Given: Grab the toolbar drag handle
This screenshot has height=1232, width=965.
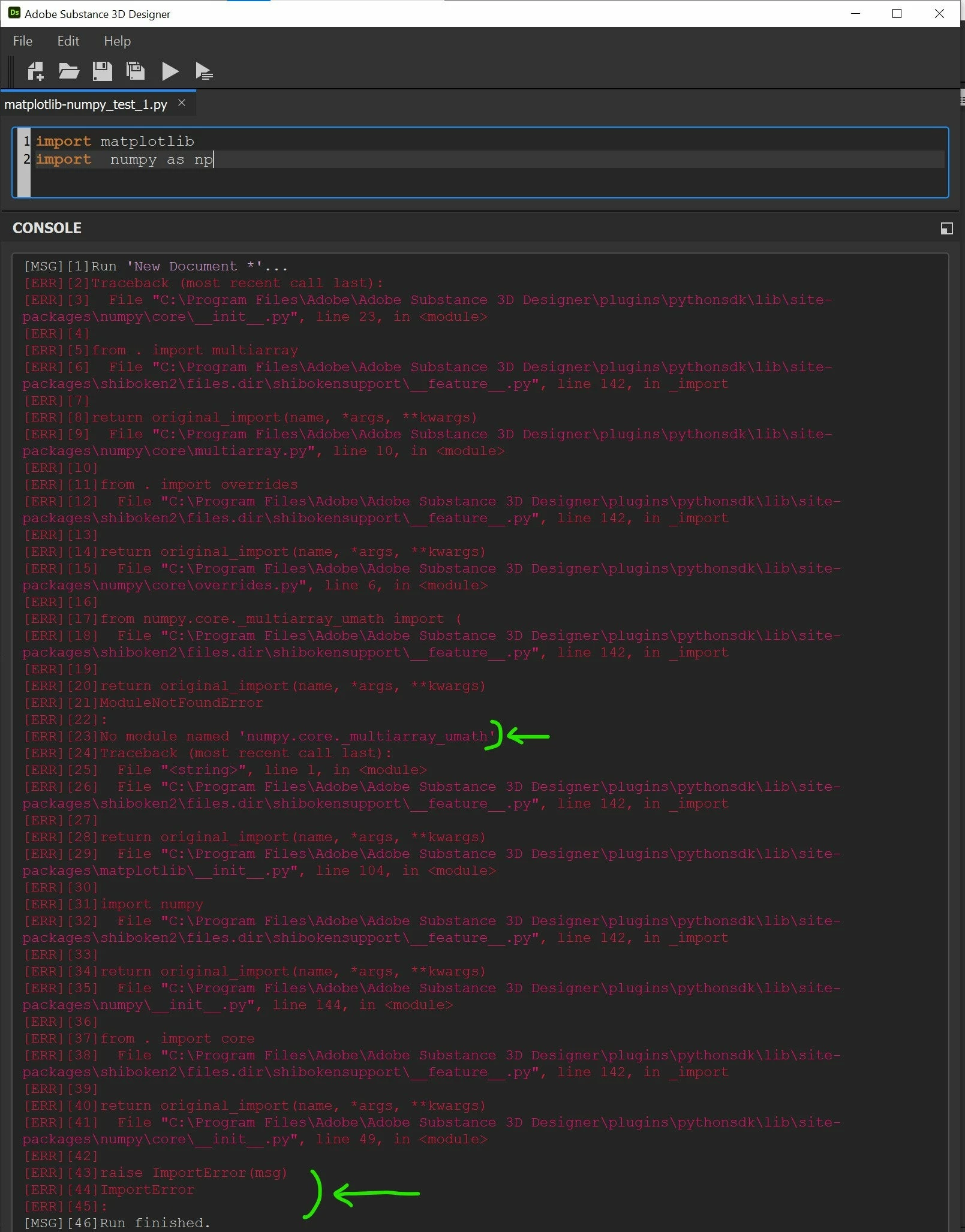Looking at the screenshot, I should tap(10, 71).
